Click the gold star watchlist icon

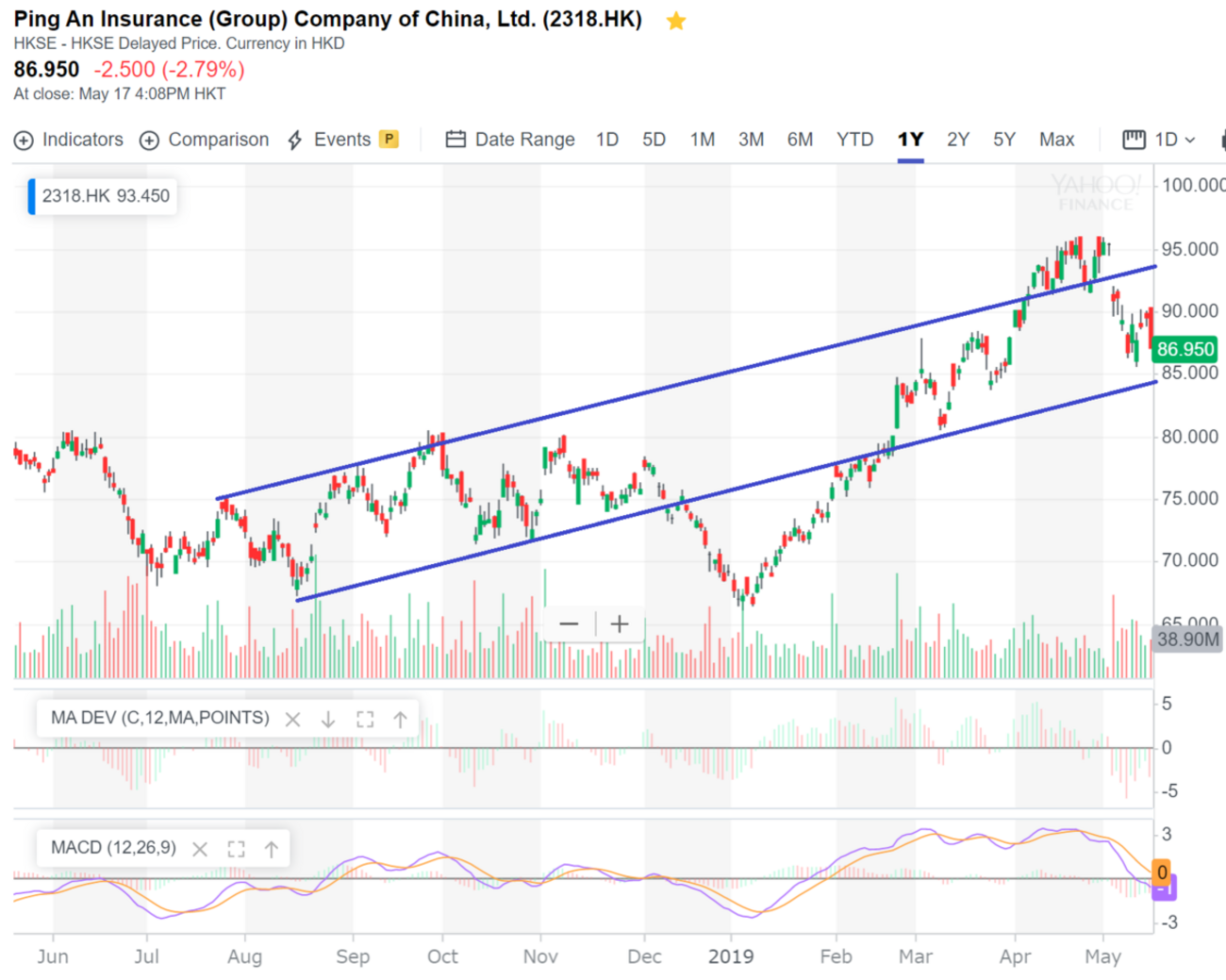[x=676, y=21]
